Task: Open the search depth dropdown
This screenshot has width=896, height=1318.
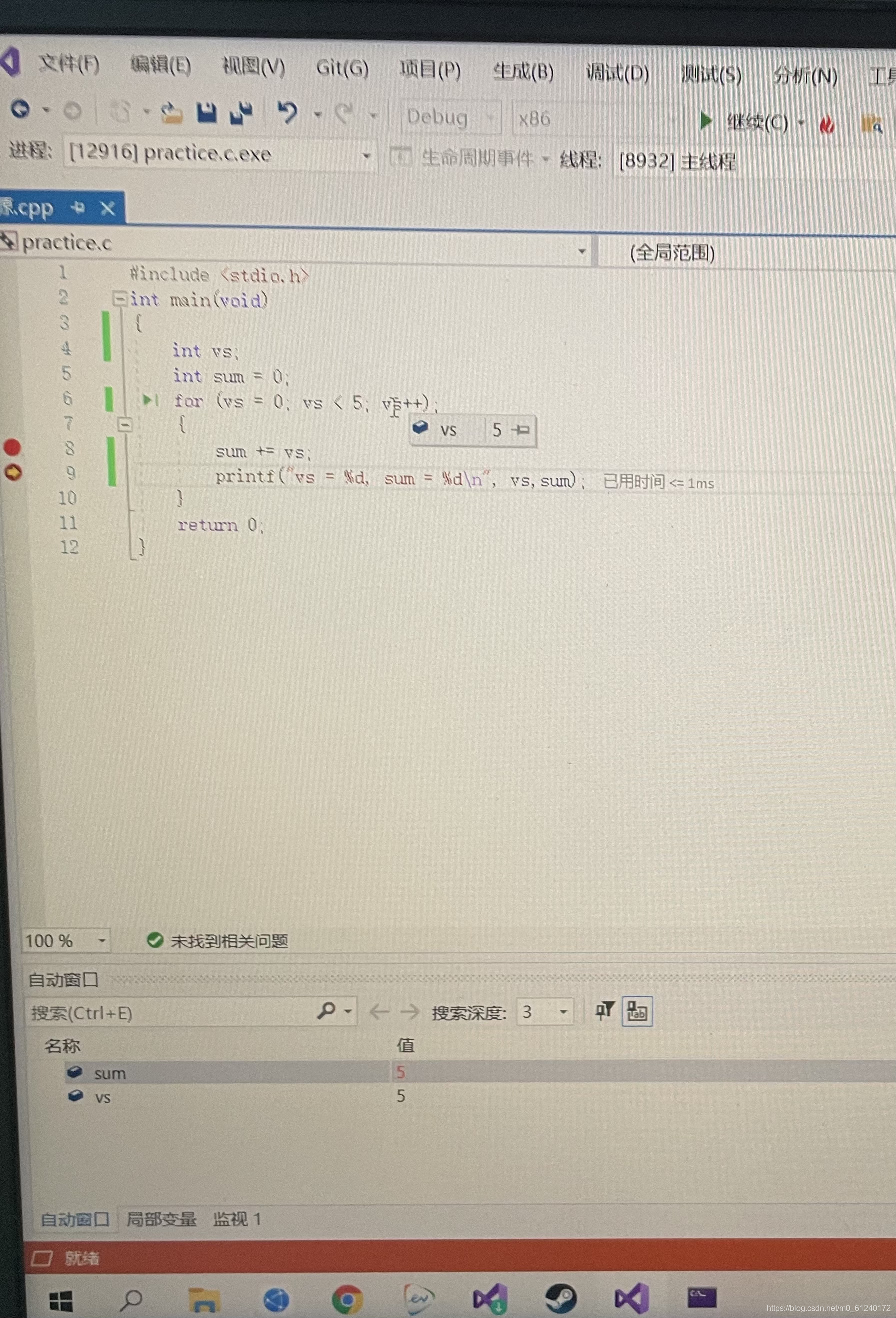Action: point(563,1012)
